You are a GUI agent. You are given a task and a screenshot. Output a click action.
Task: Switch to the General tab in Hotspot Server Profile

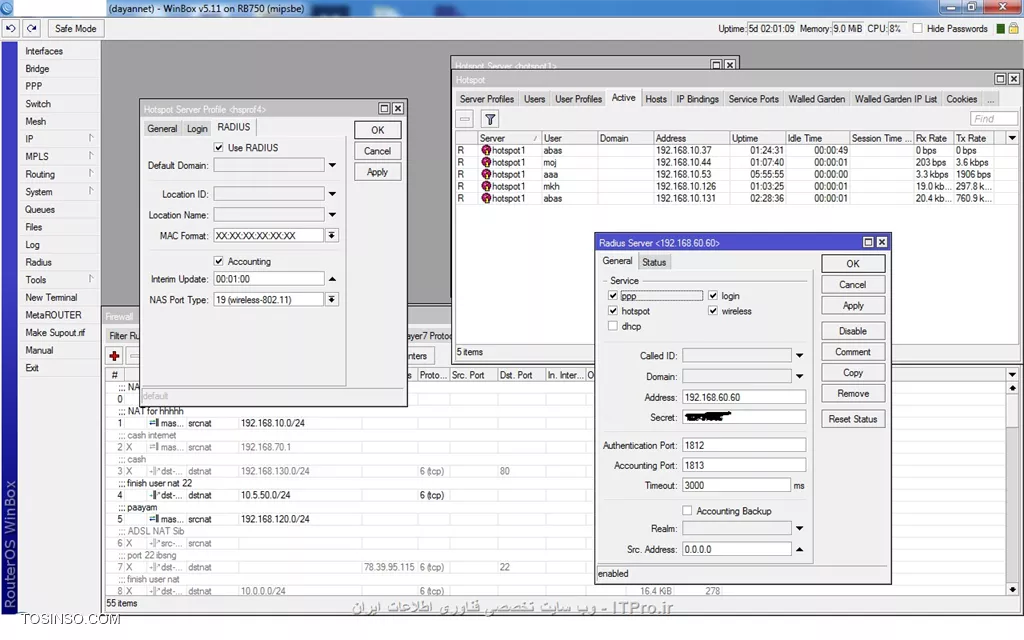[x=162, y=129]
